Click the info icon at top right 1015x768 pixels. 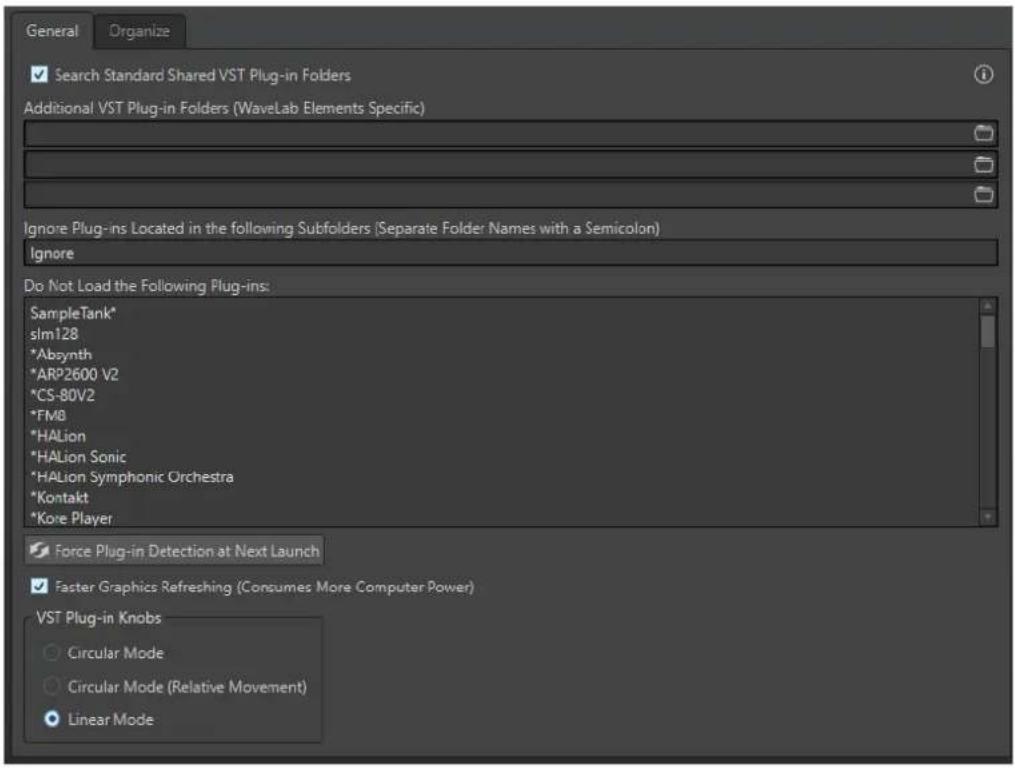[983, 74]
